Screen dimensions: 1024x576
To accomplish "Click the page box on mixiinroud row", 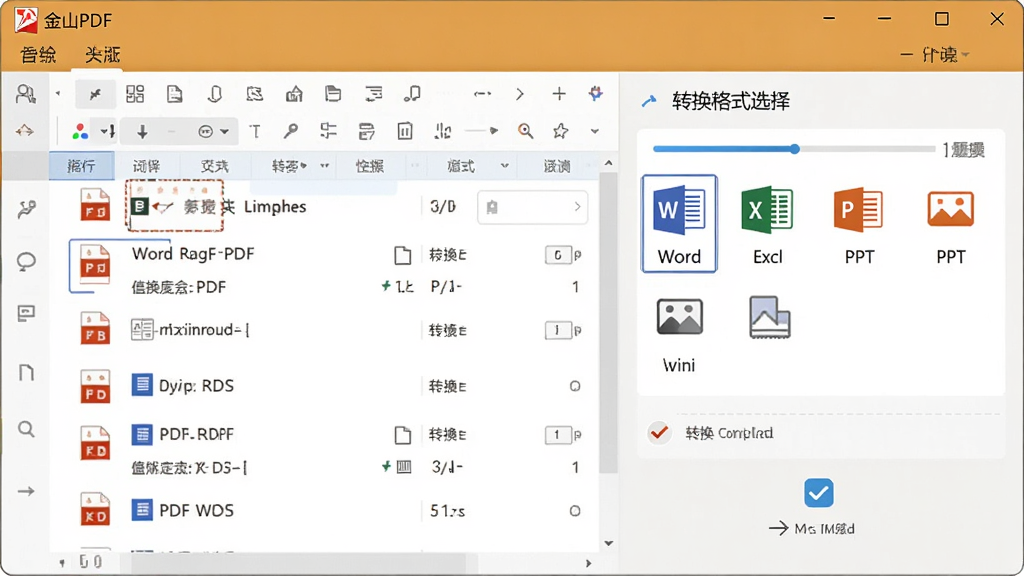I will 558,330.
